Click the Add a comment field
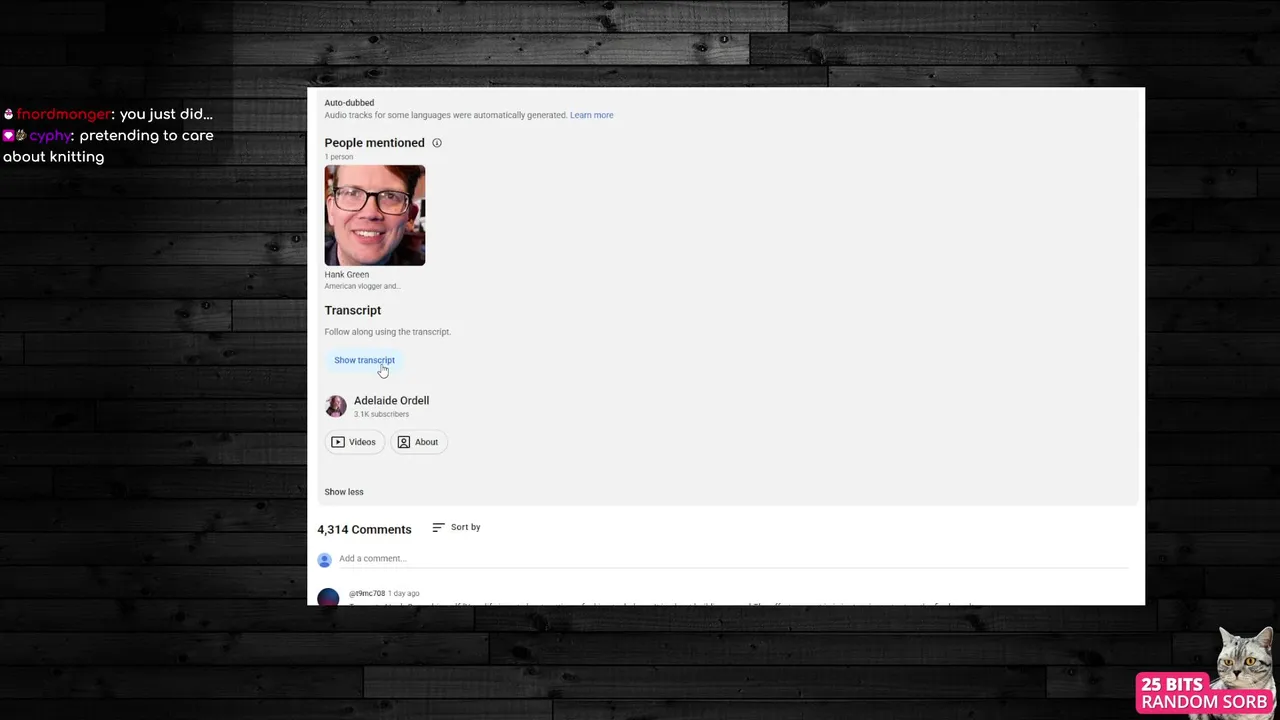The height and width of the screenshot is (720, 1280). pos(733,559)
